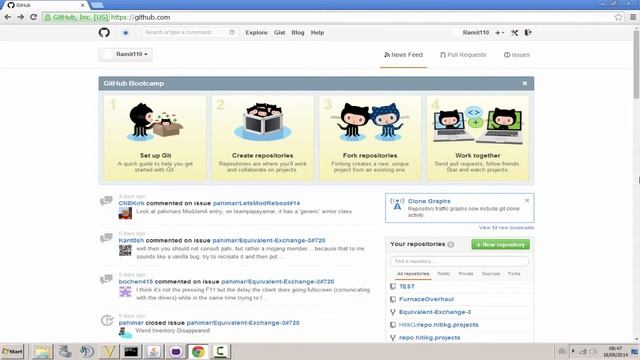The height and width of the screenshot is (360, 640).
Task: Select the All repositories filter tab
Action: [x=413, y=274]
